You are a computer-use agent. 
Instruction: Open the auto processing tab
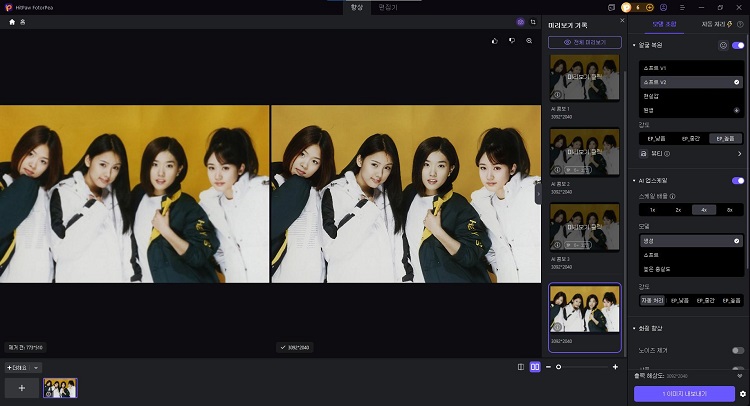click(716, 24)
